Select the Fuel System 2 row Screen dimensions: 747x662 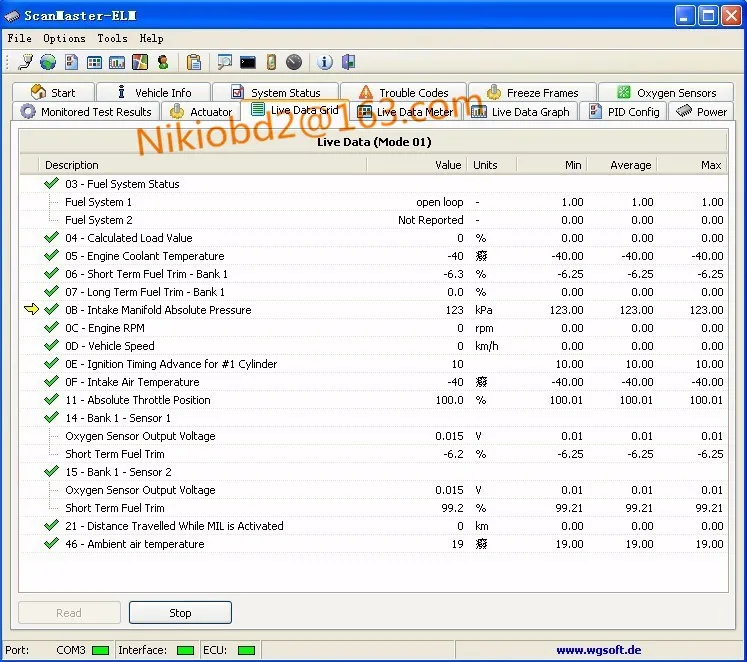coord(374,220)
